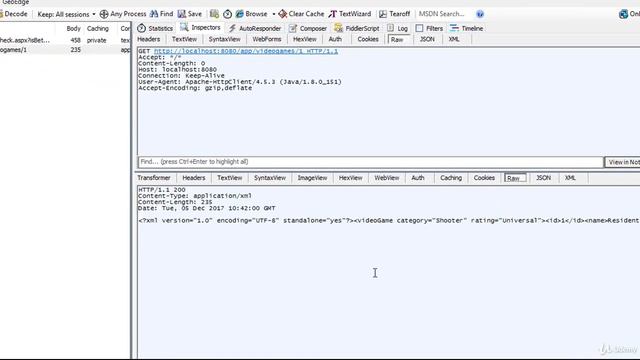Select response ImageView tab
The height and width of the screenshot is (360, 640).
[312, 178]
